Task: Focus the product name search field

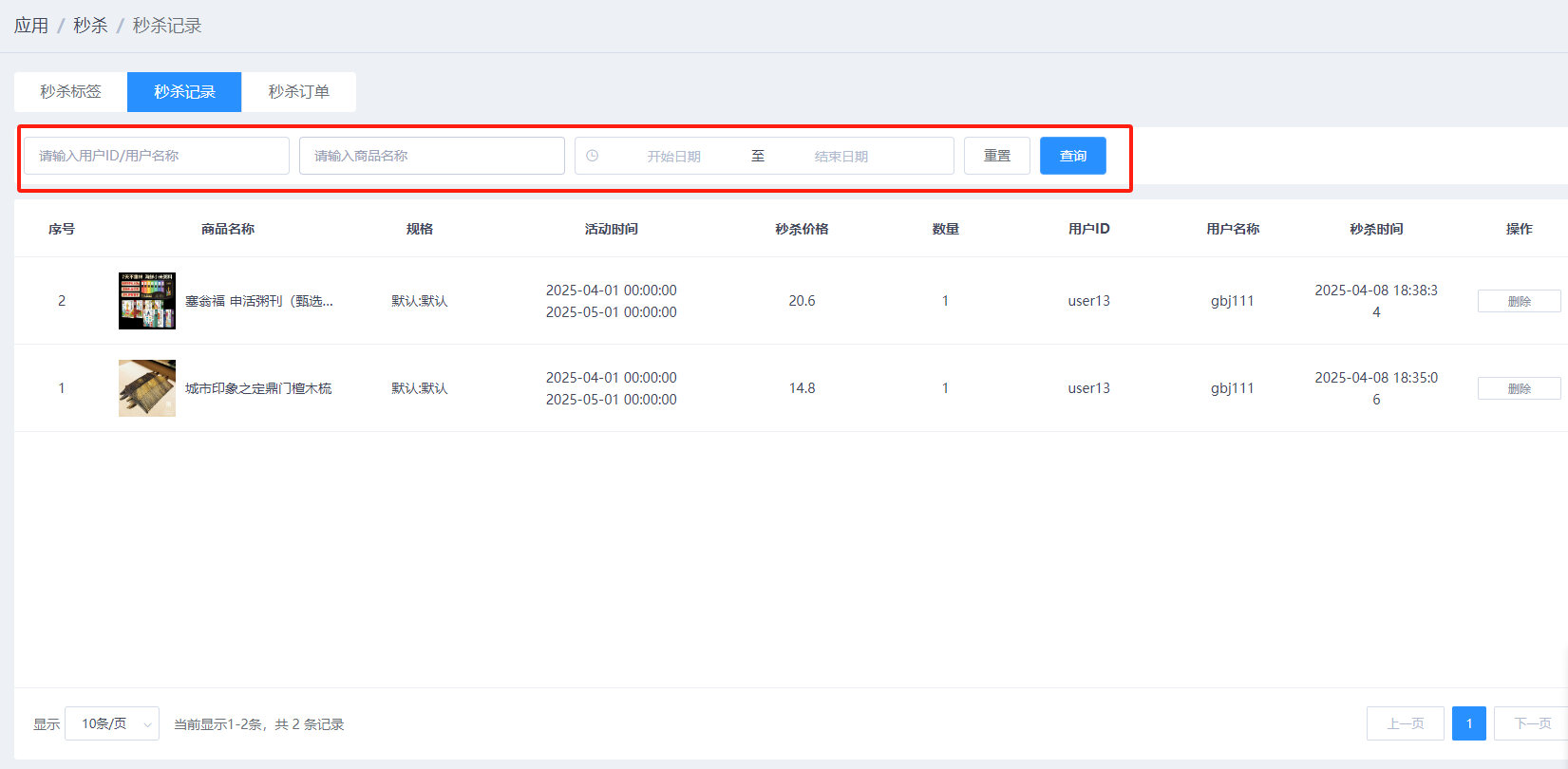Action: (x=431, y=156)
